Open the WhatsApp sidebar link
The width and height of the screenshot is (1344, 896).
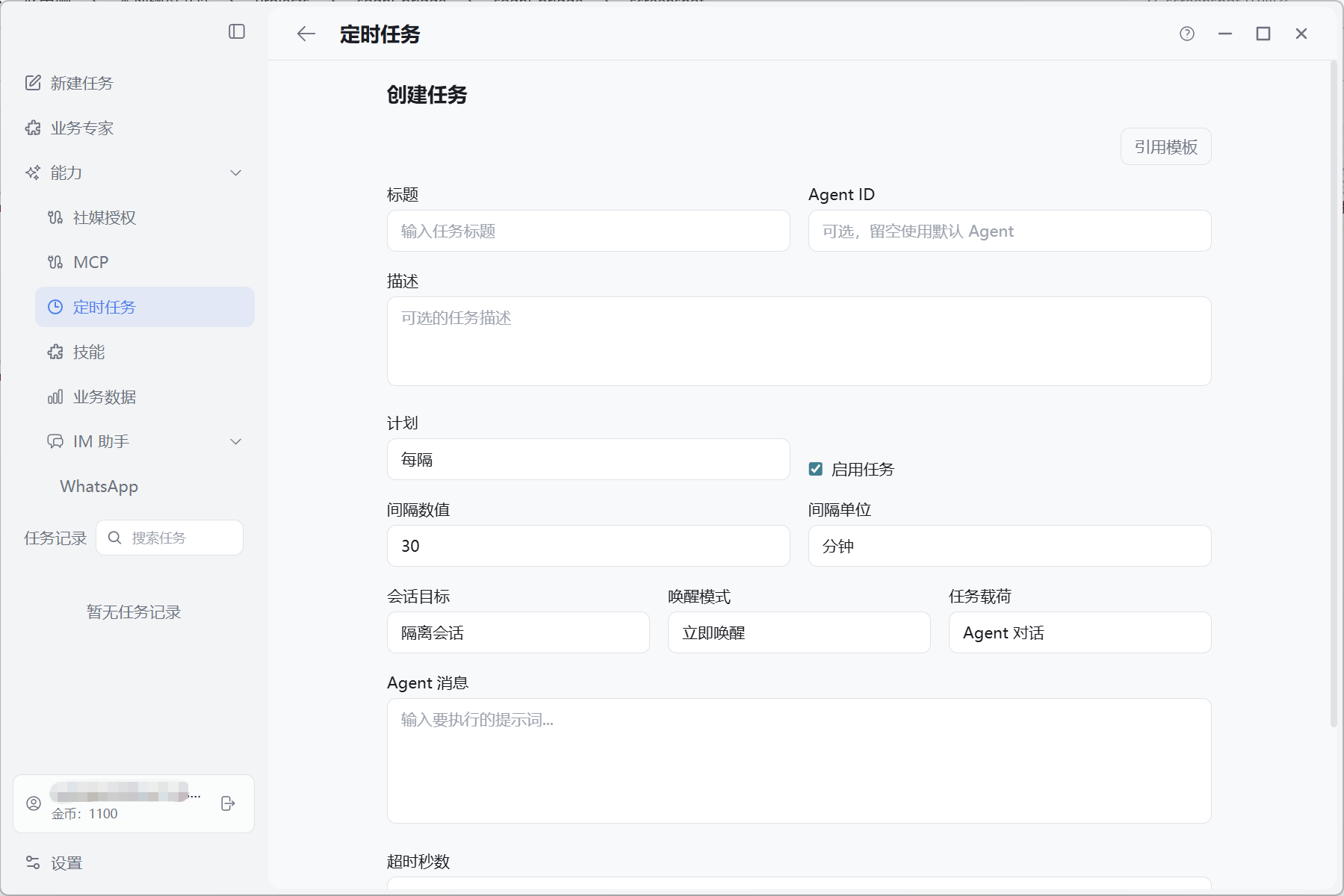coord(99,486)
